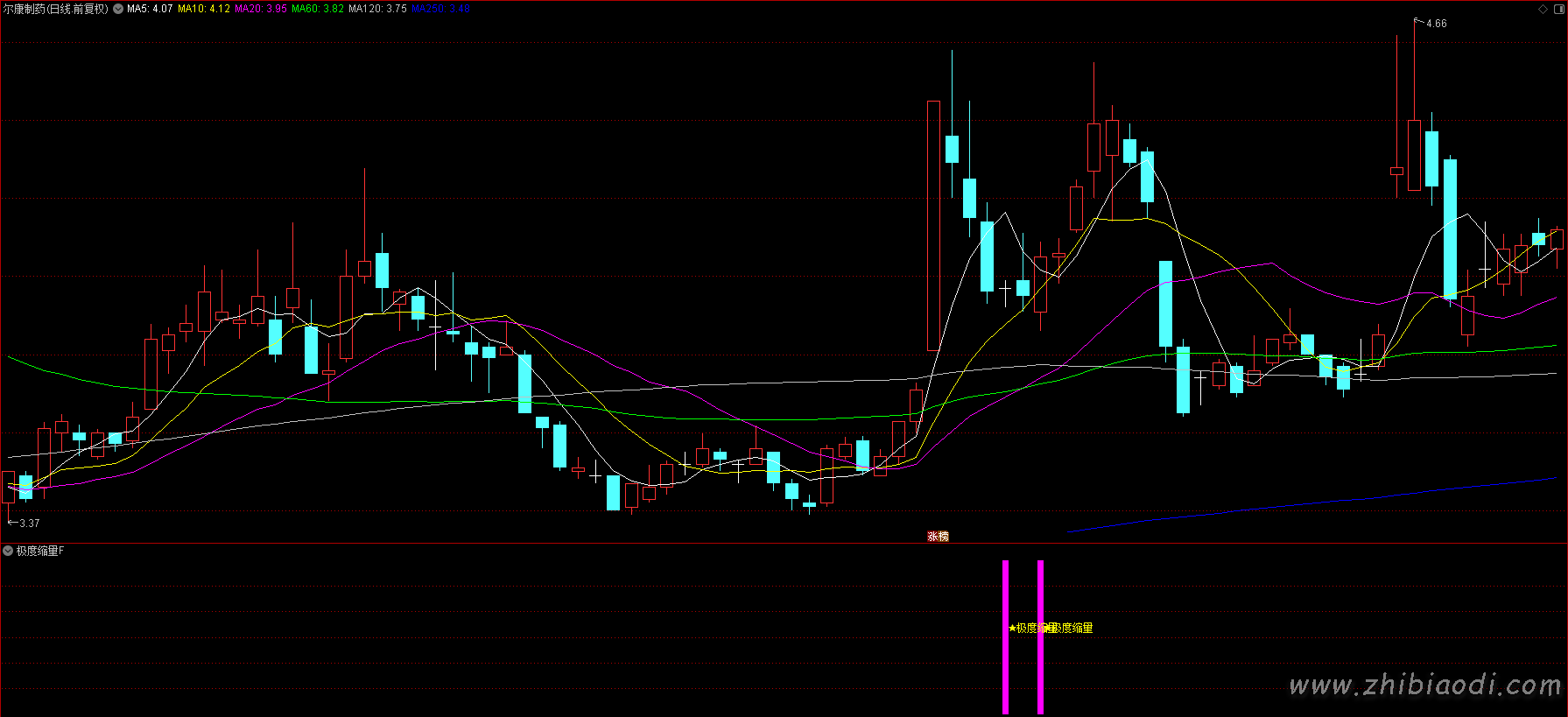Image resolution: width=1568 pixels, height=717 pixels.
Task: Select the yellow MA10 legend label
Action: point(203,9)
